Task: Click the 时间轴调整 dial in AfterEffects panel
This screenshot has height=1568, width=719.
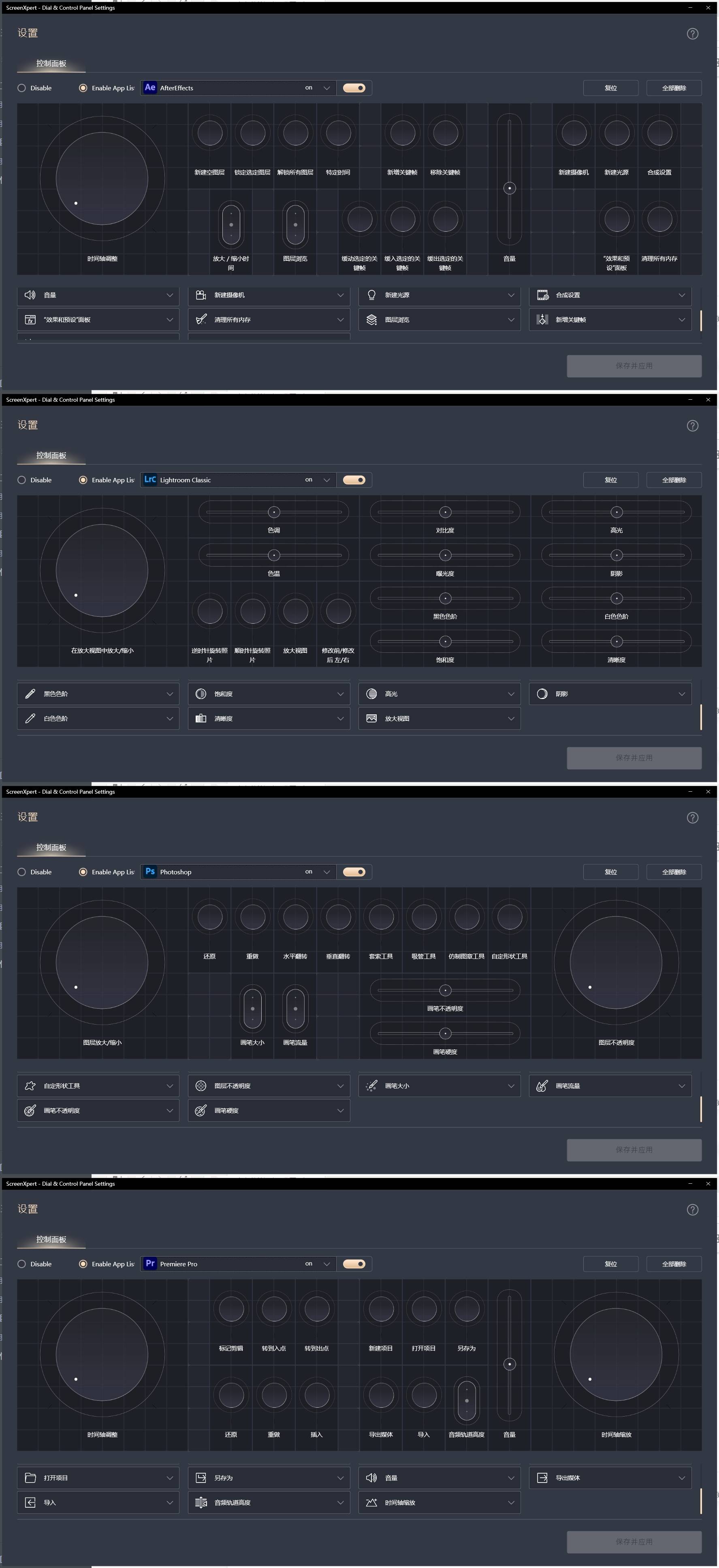Action: coord(102,178)
